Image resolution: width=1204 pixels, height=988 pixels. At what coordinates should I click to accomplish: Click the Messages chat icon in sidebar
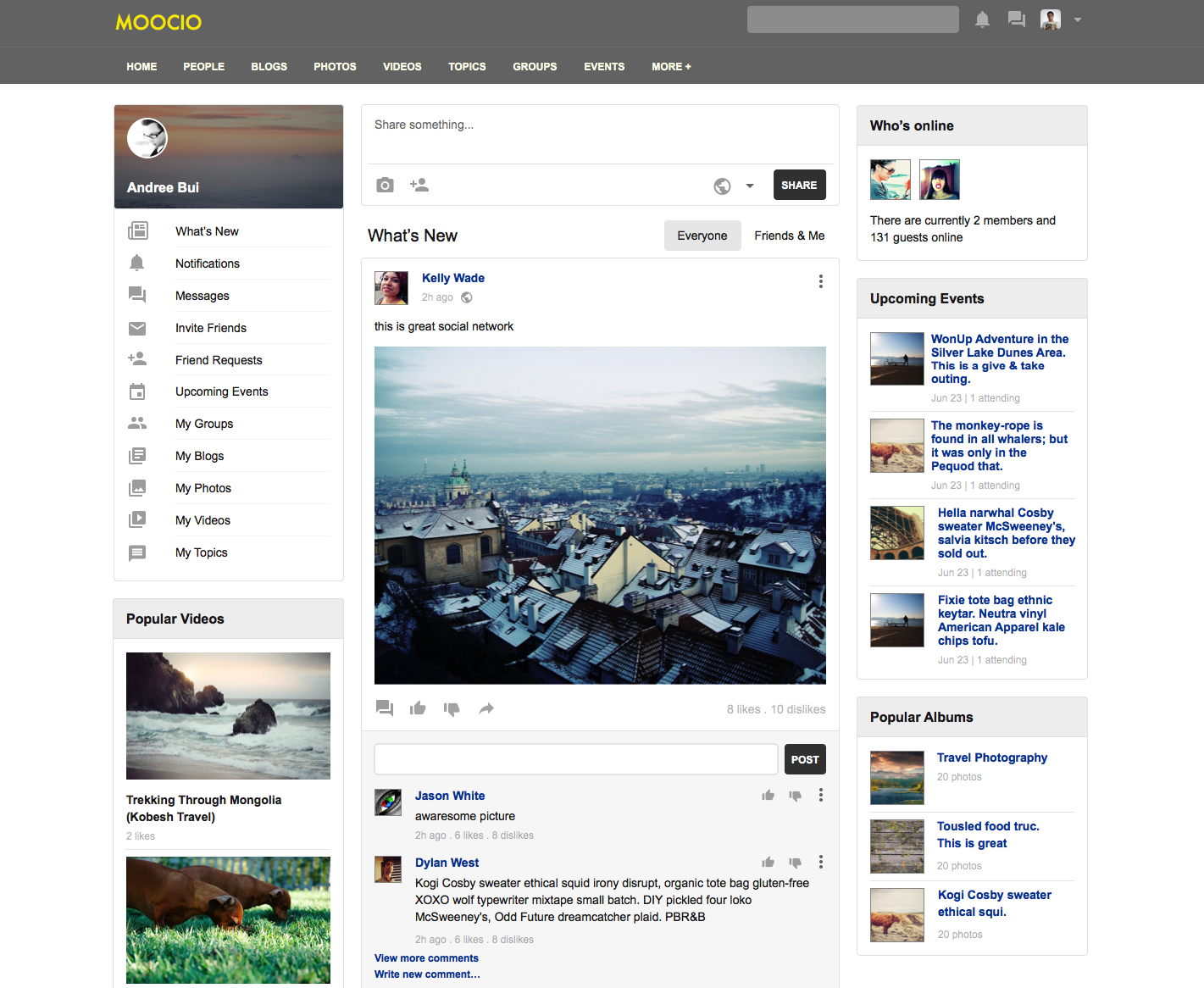point(137,295)
